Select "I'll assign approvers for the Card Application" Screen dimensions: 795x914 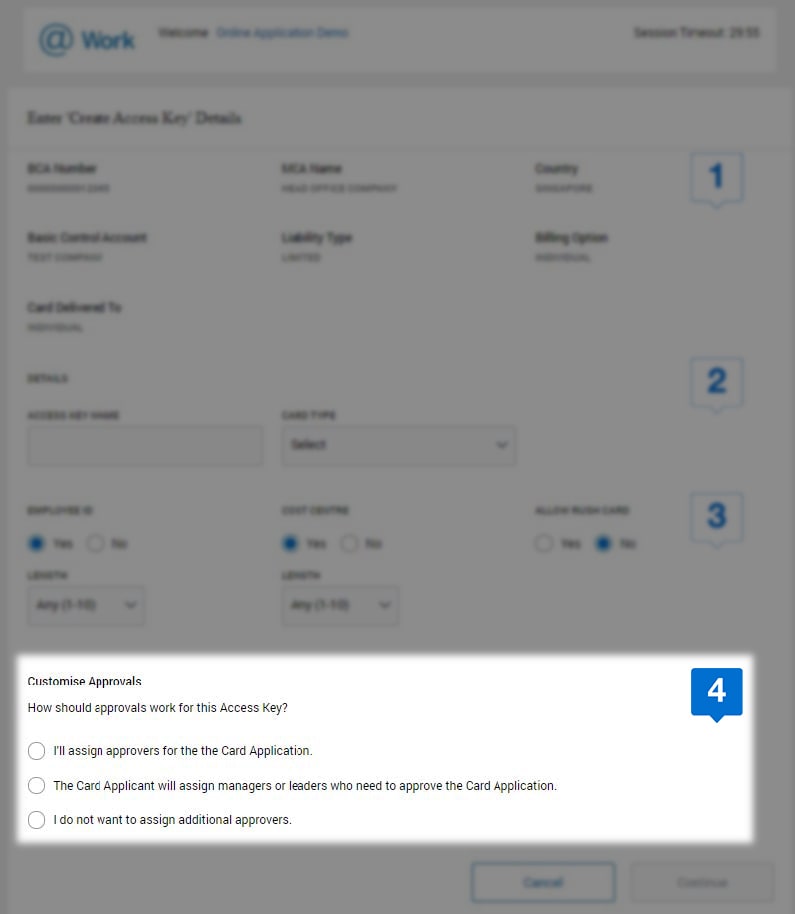click(36, 751)
